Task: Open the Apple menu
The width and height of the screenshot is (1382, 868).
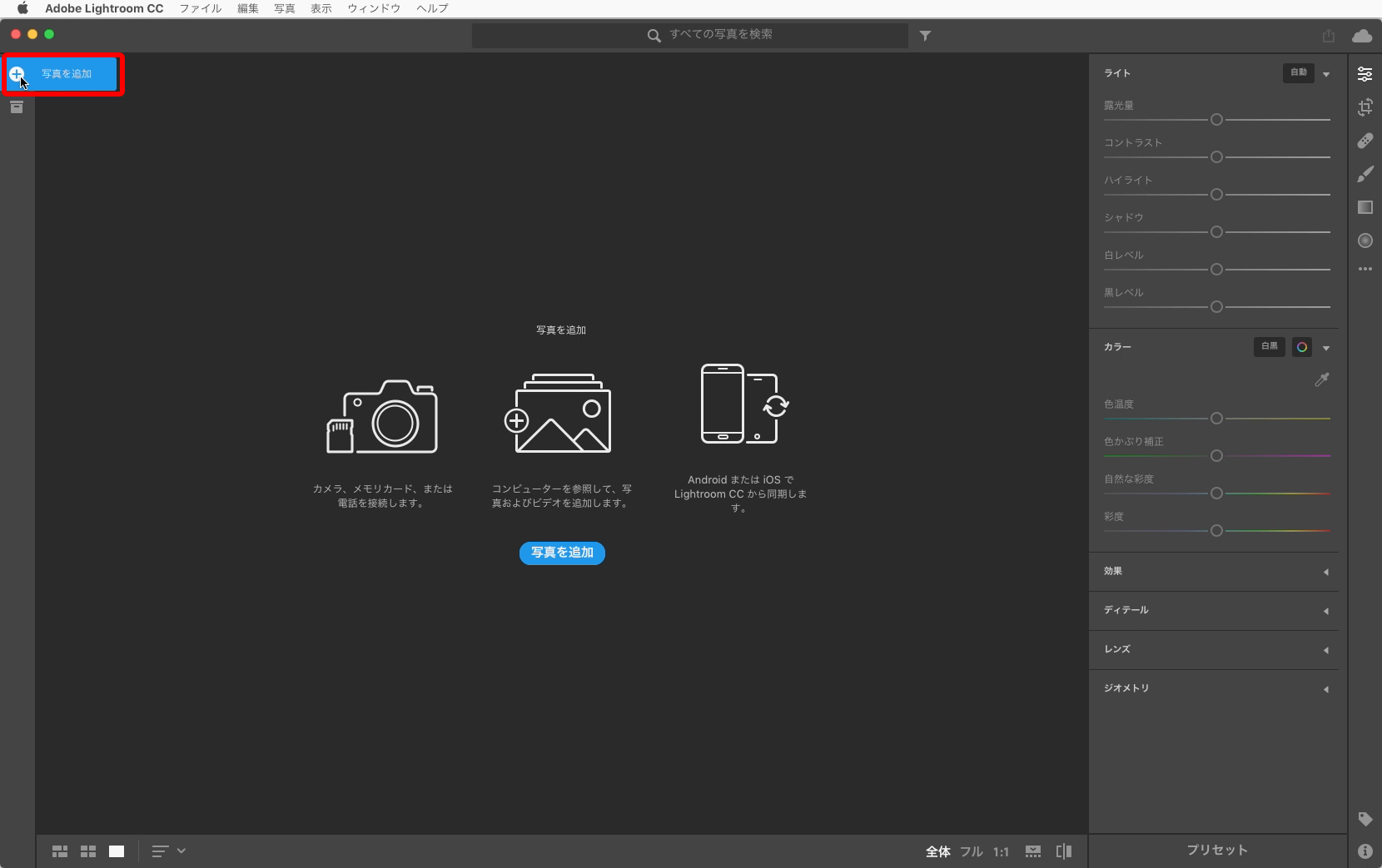Action: [22, 8]
